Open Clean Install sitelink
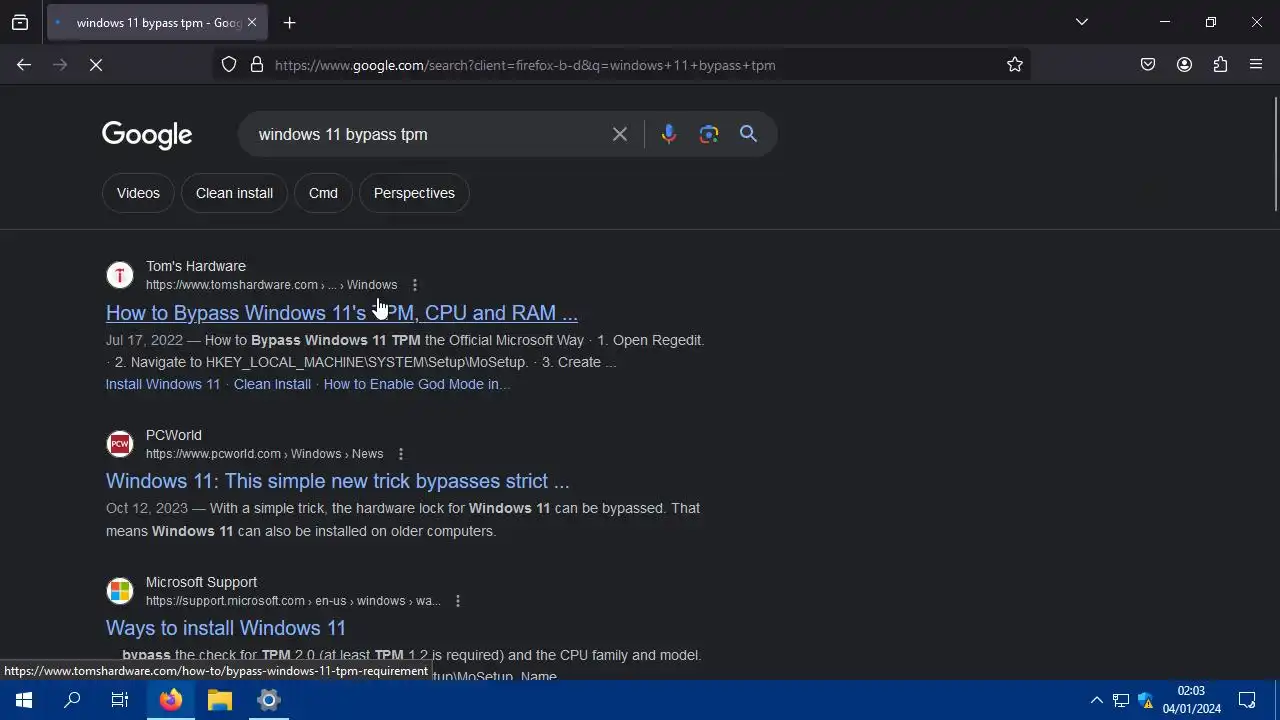Image resolution: width=1280 pixels, height=720 pixels. click(x=272, y=384)
